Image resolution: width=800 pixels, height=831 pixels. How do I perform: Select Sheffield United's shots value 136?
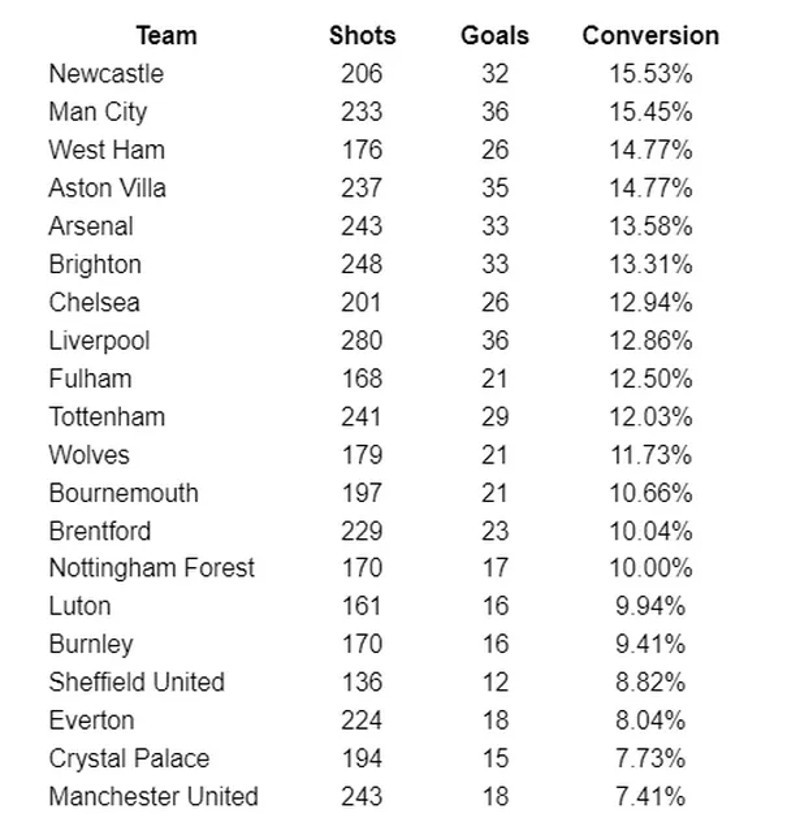click(x=361, y=682)
